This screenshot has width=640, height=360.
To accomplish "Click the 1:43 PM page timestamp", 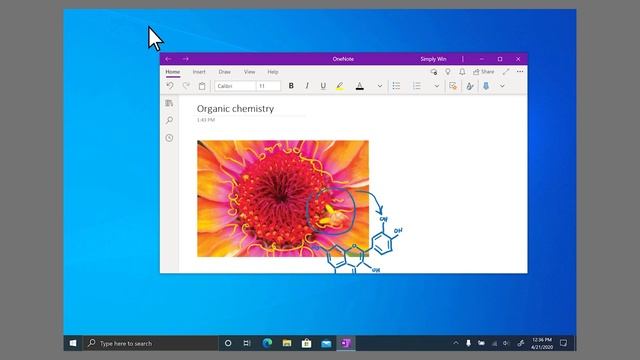I will pyautogui.click(x=206, y=120).
